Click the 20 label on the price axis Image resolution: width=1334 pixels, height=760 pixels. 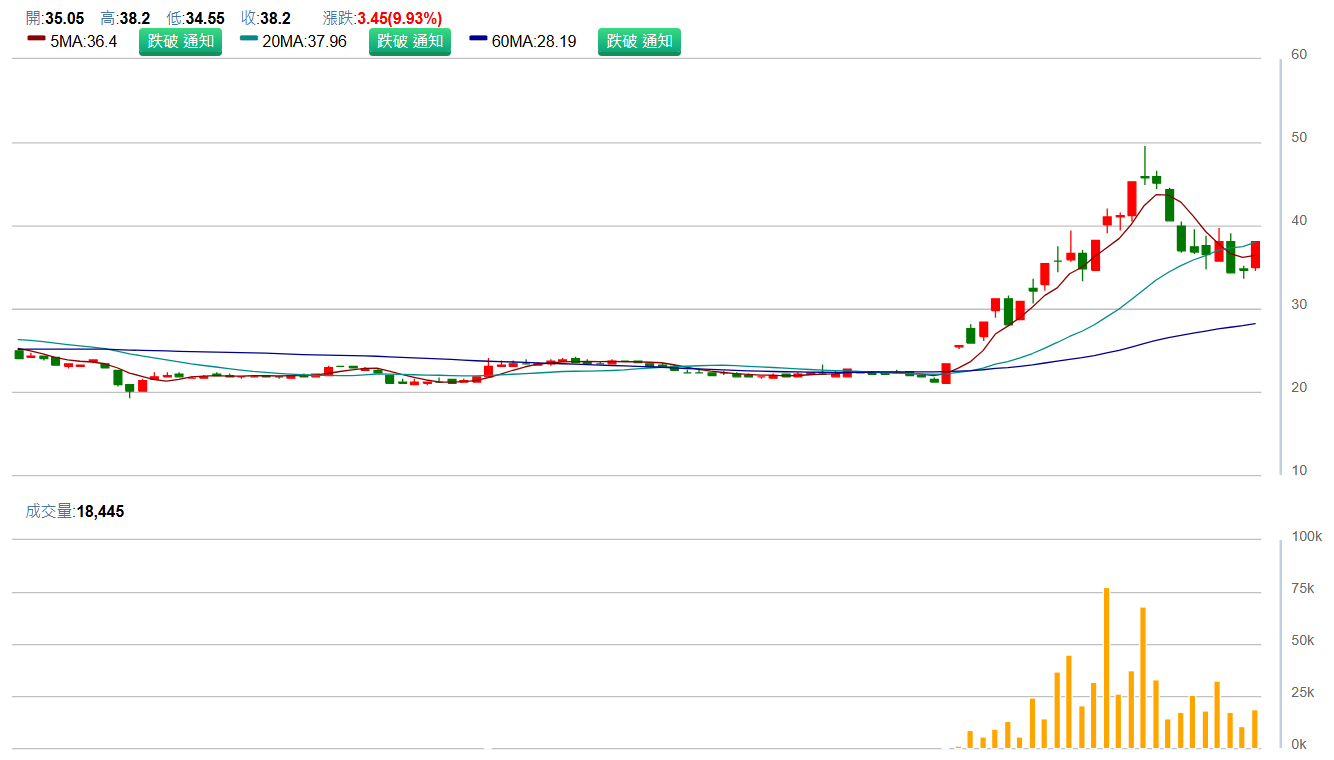[1299, 387]
